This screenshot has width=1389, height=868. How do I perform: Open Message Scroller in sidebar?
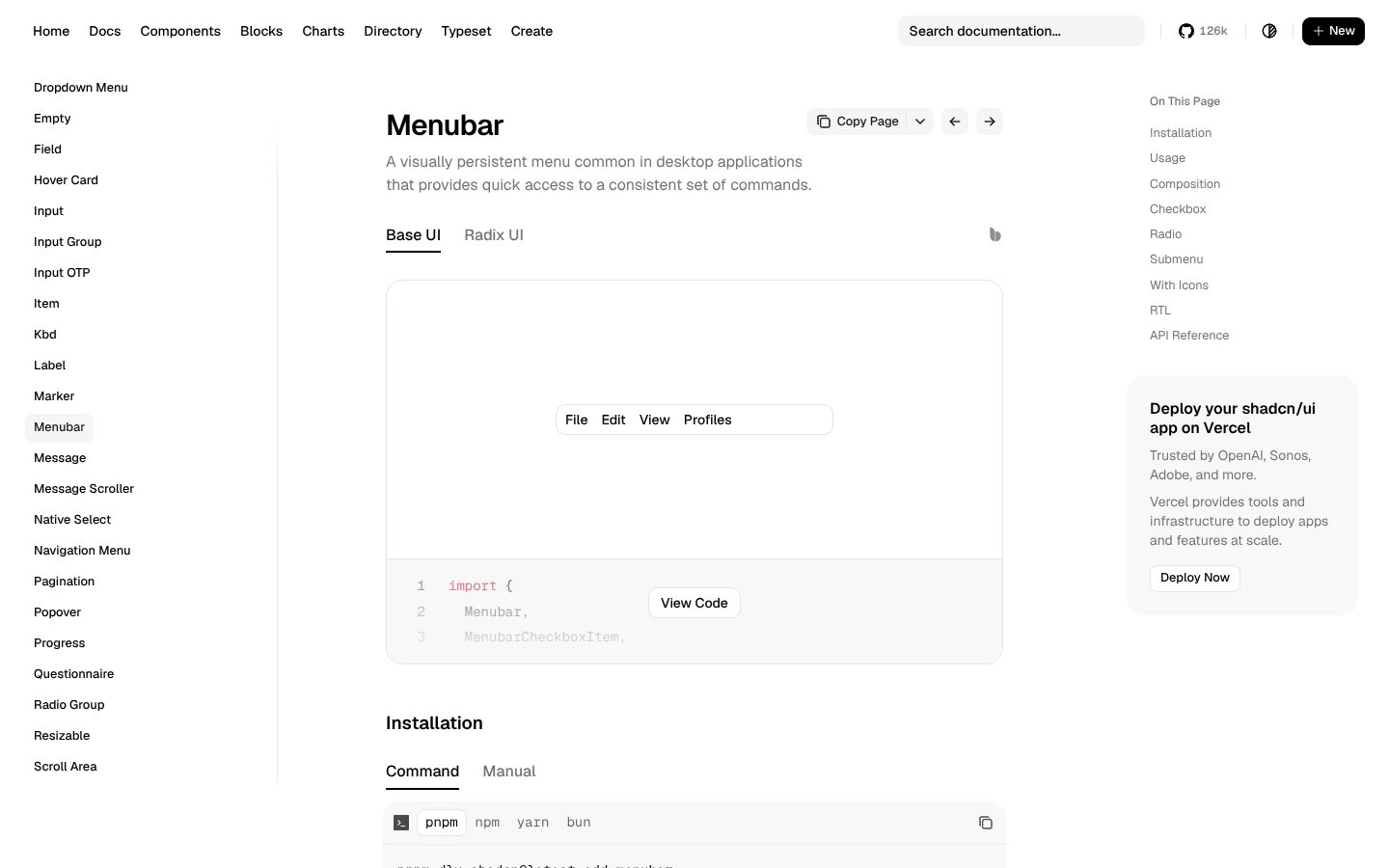(84, 489)
